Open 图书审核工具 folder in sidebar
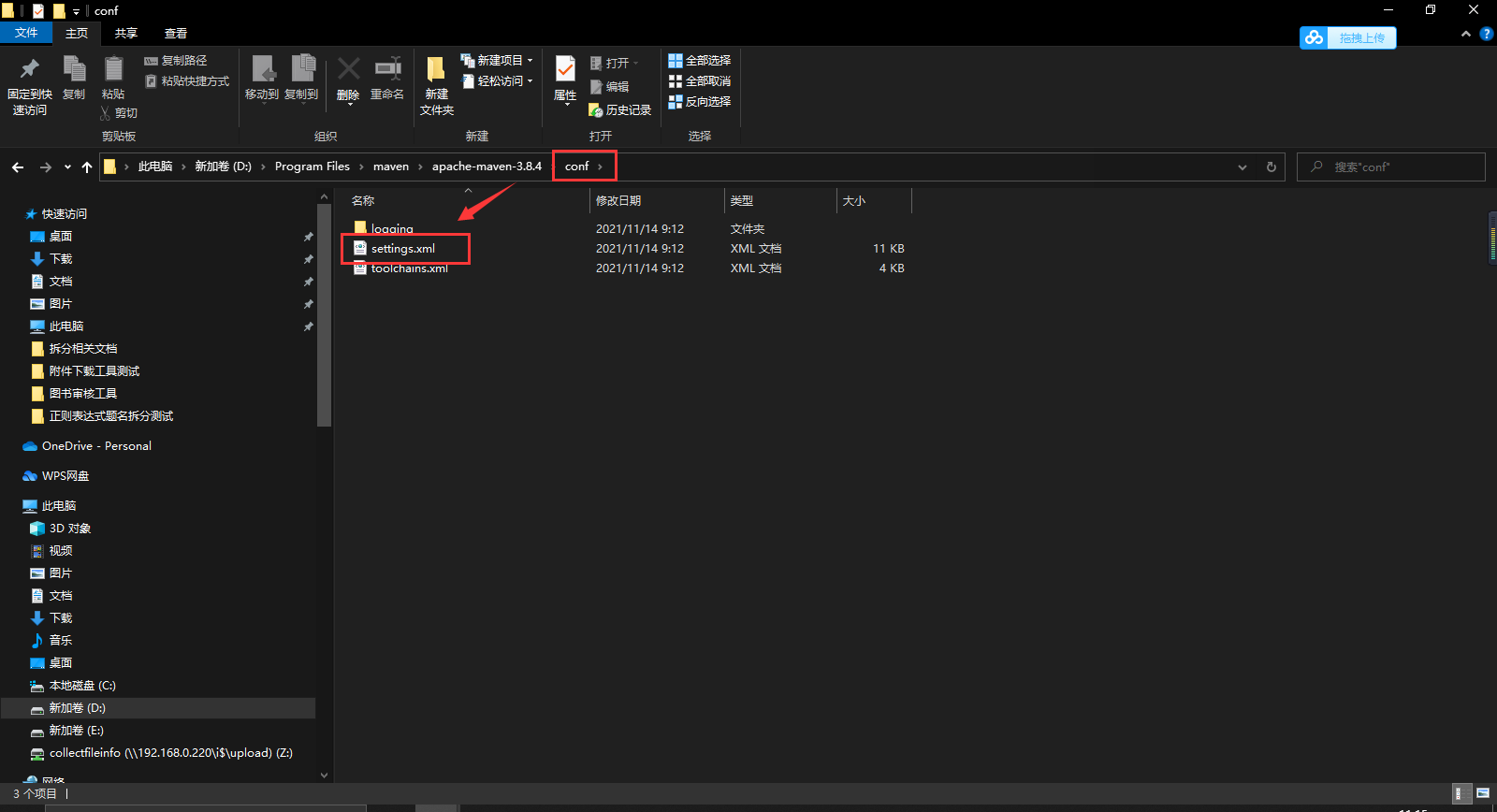Image resolution: width=1497 pixels, height=812 pixels. (83, 394)
